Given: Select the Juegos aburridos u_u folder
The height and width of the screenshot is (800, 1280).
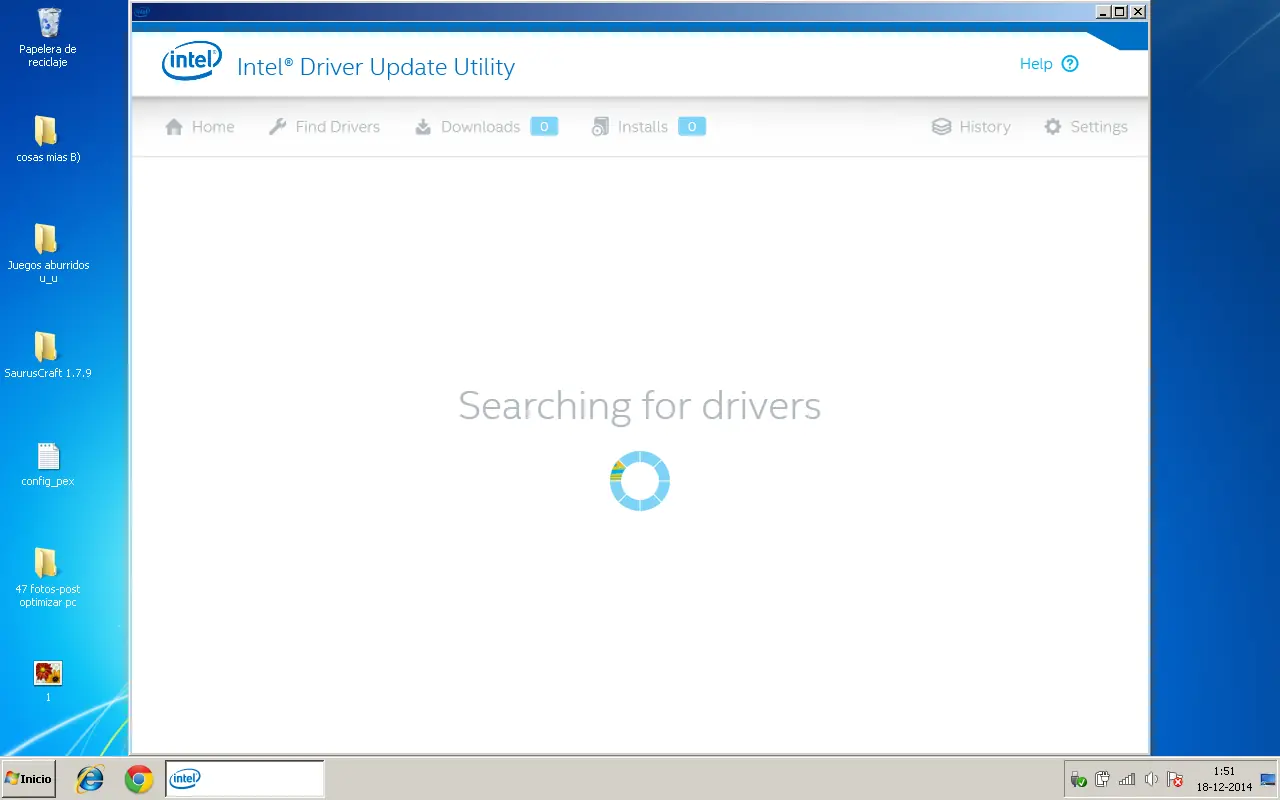Looking at the screenshot, I should point(48,253).
